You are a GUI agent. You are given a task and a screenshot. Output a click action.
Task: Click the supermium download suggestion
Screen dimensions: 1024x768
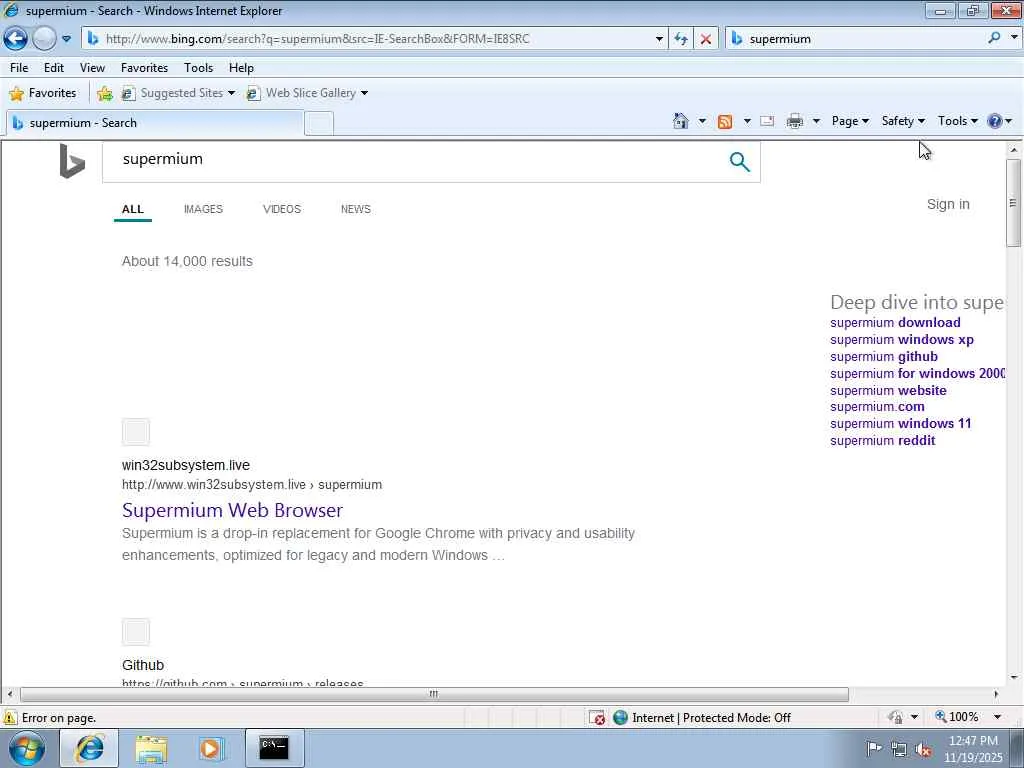click(895, 323)
